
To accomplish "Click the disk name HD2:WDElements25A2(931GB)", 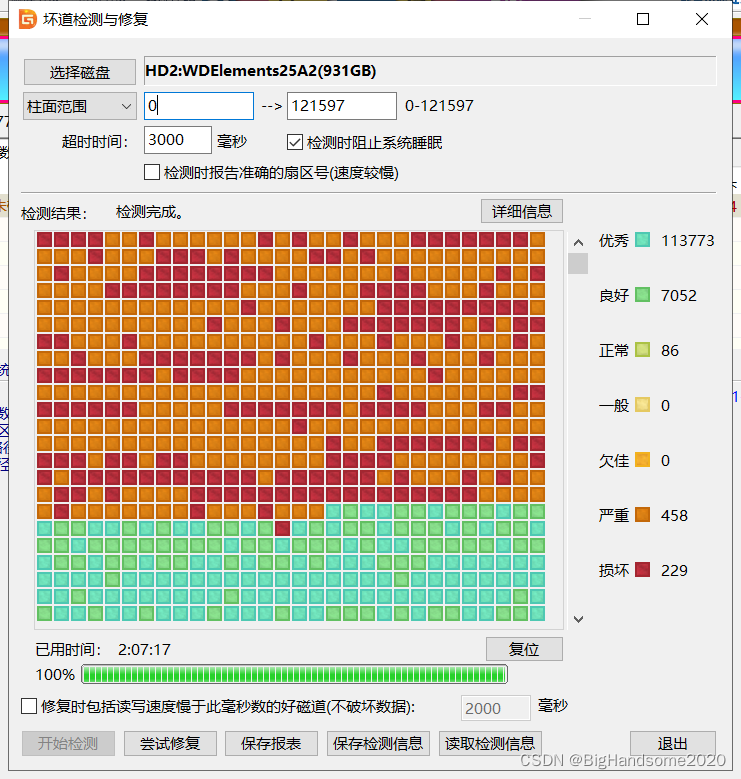I will [261, 71].
